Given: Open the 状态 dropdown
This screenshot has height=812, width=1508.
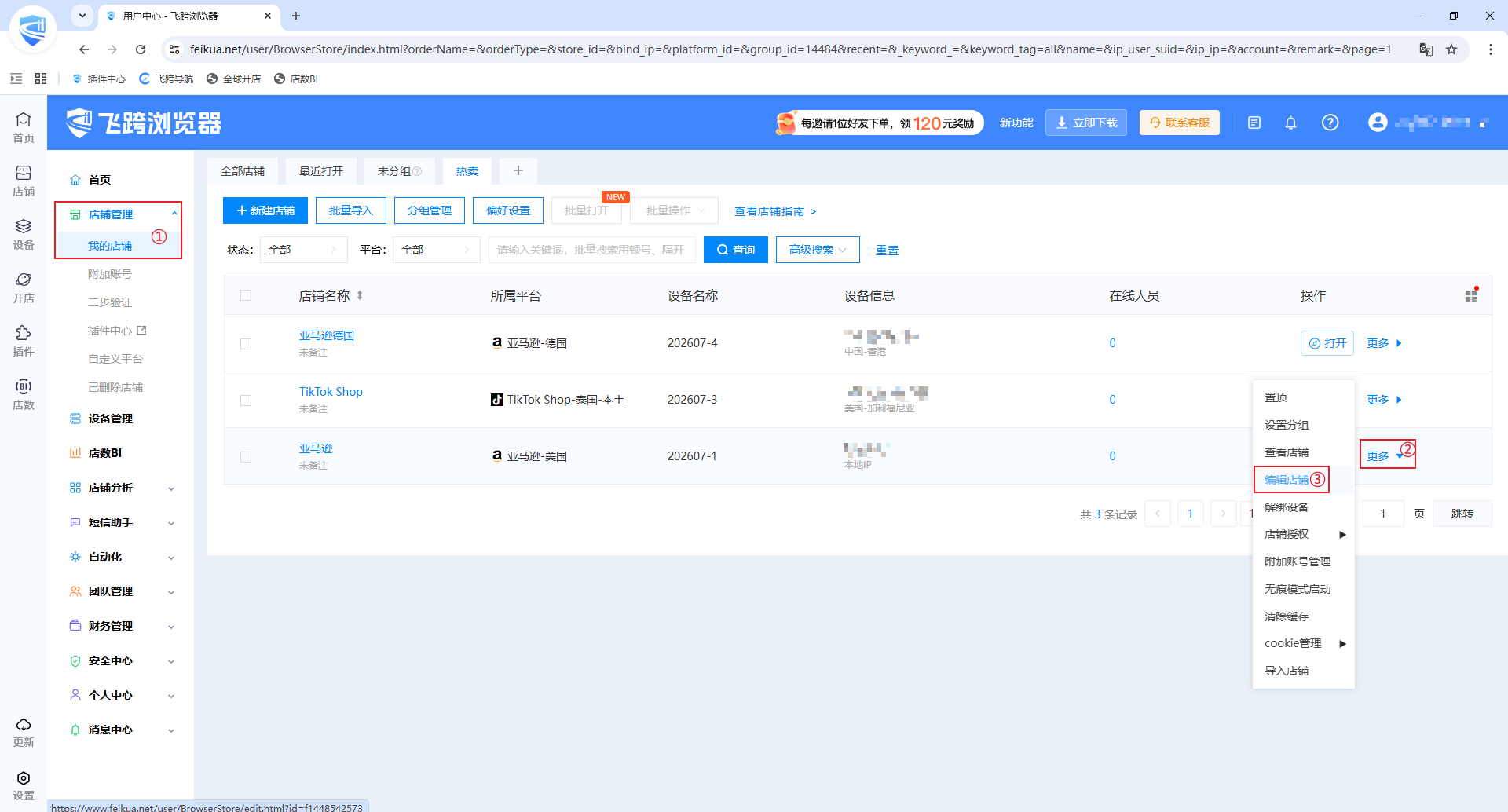Looking at the screenshot, I should 304,250.
